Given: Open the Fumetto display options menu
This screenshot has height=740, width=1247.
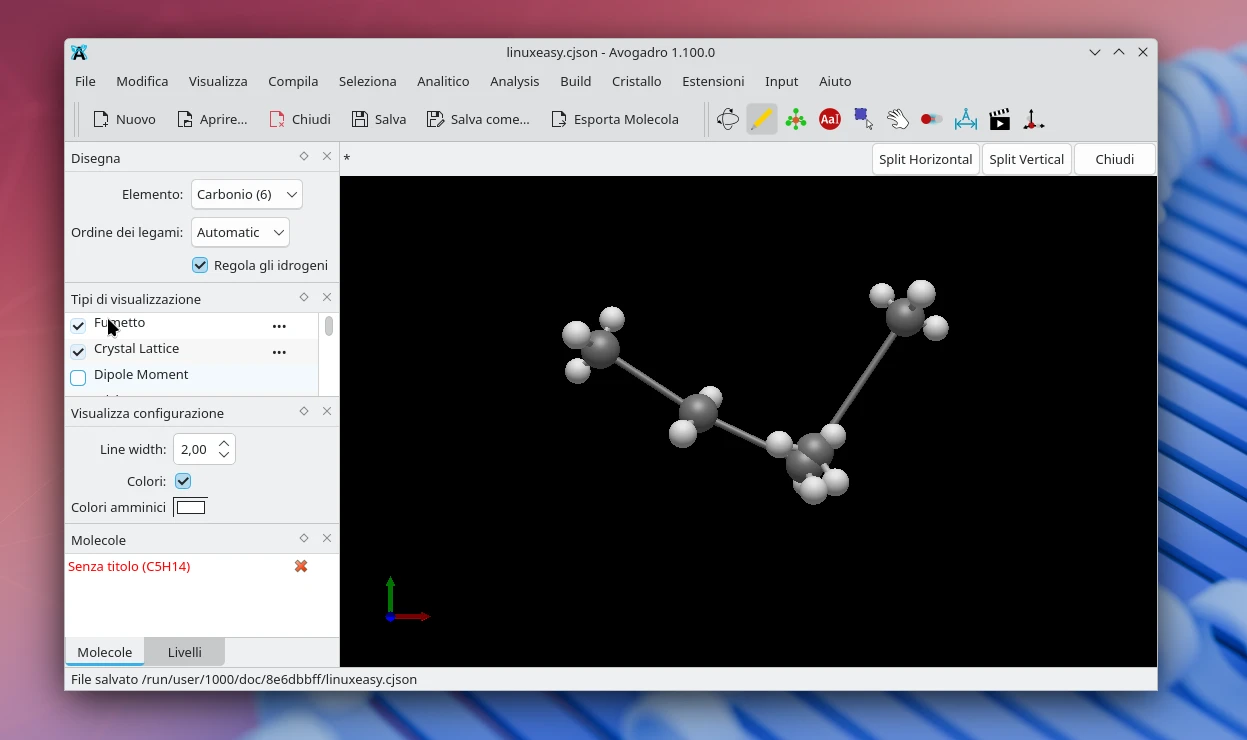Looking at the screenshot, I should (278, 325).
